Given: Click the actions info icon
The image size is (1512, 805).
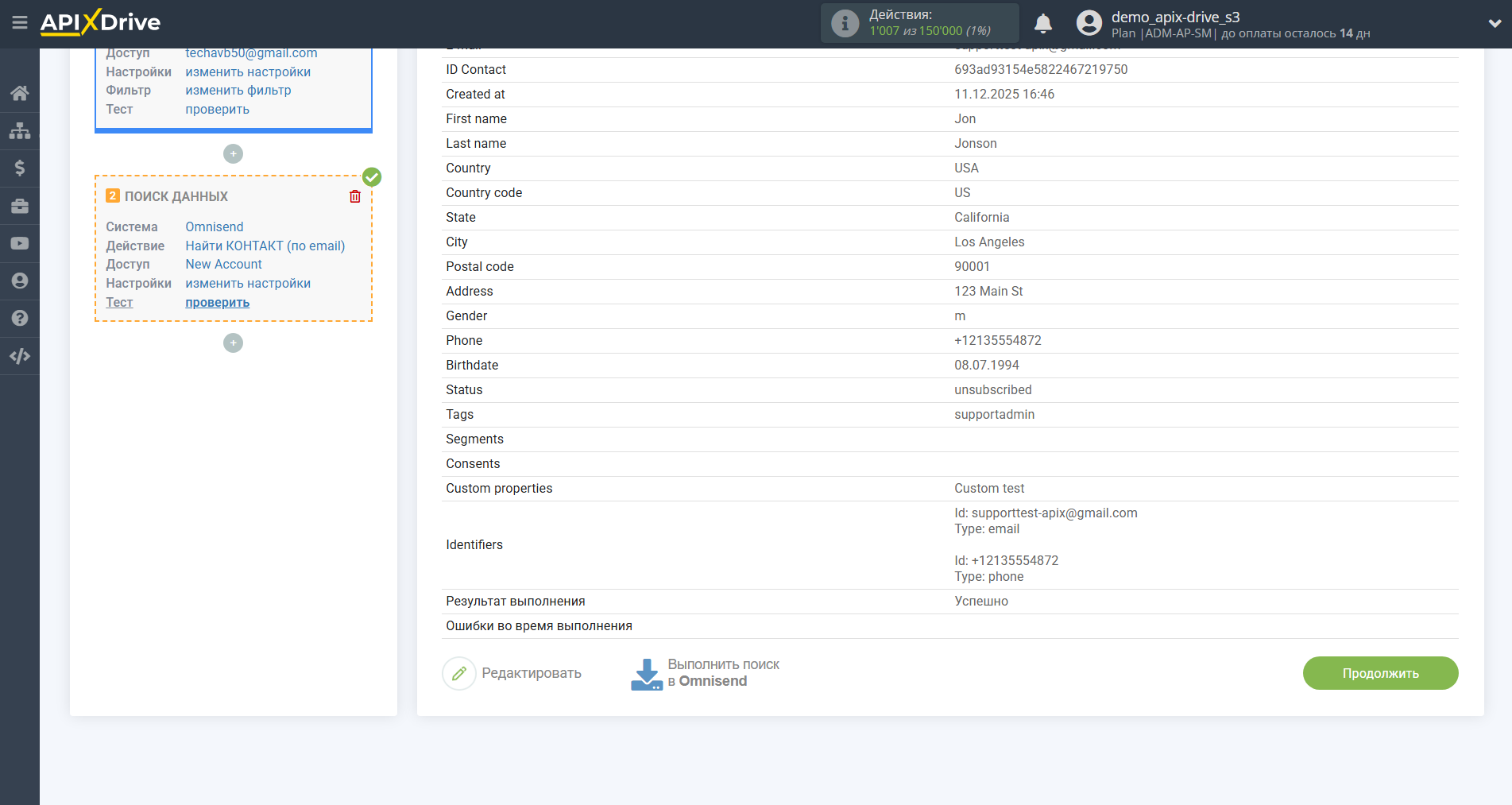Looking at the screenshot, I should 845,23.
